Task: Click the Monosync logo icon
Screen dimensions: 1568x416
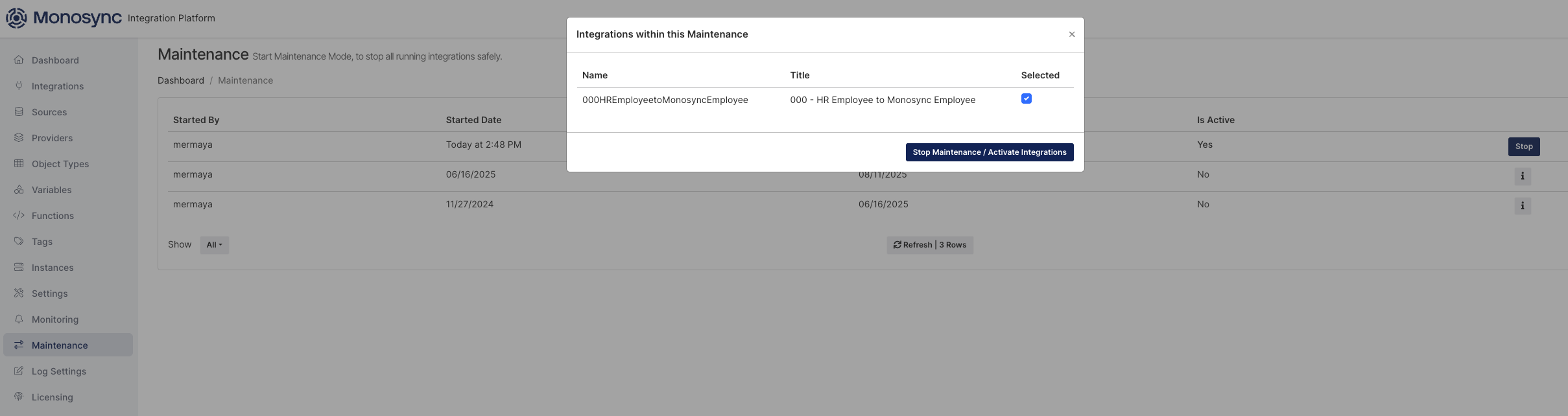Action: pos(16,18)
